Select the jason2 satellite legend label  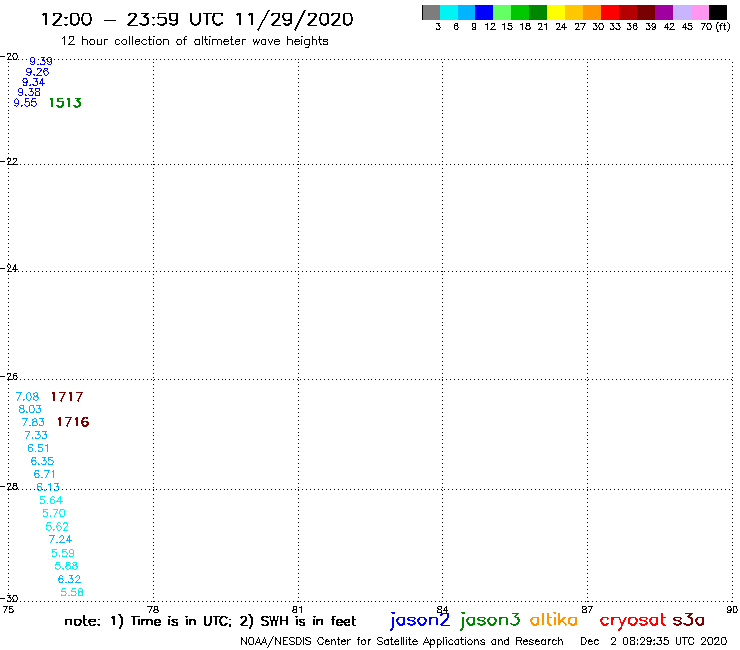420,620
